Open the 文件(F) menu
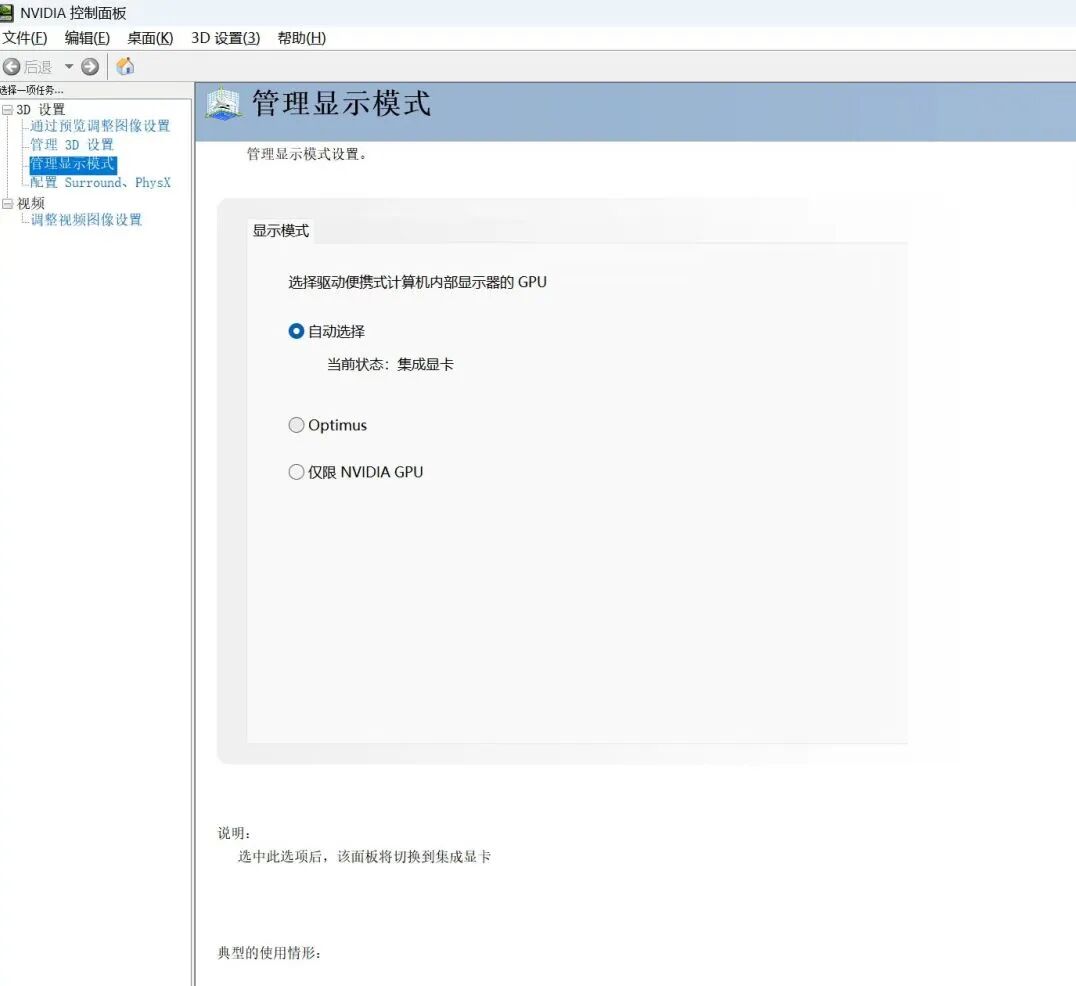 [25, 38]
